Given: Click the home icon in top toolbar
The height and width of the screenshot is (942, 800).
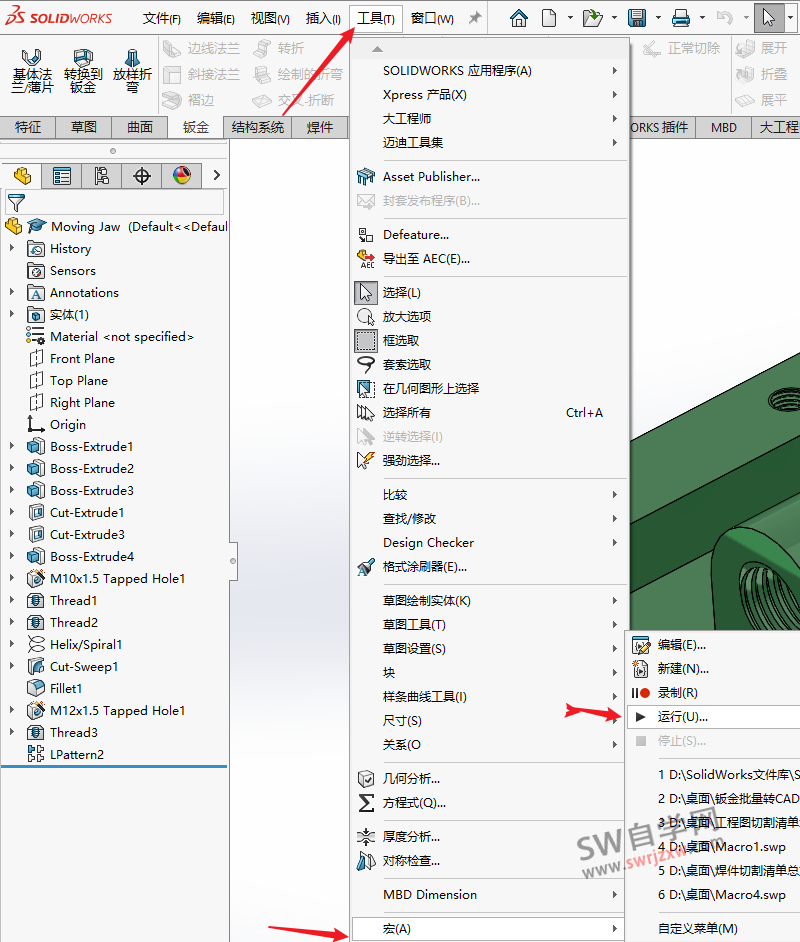Looking at the screenshot, I should click(x=518, y=18).
